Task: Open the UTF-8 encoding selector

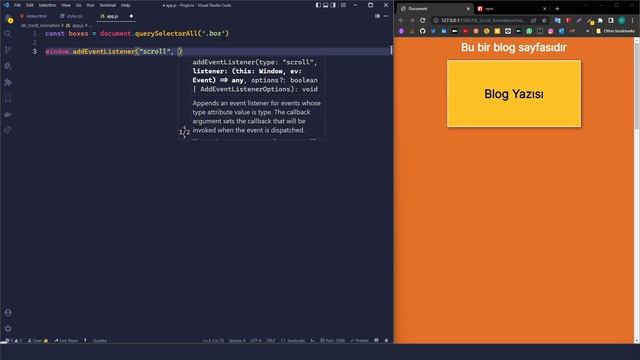Action: point(256,340)
